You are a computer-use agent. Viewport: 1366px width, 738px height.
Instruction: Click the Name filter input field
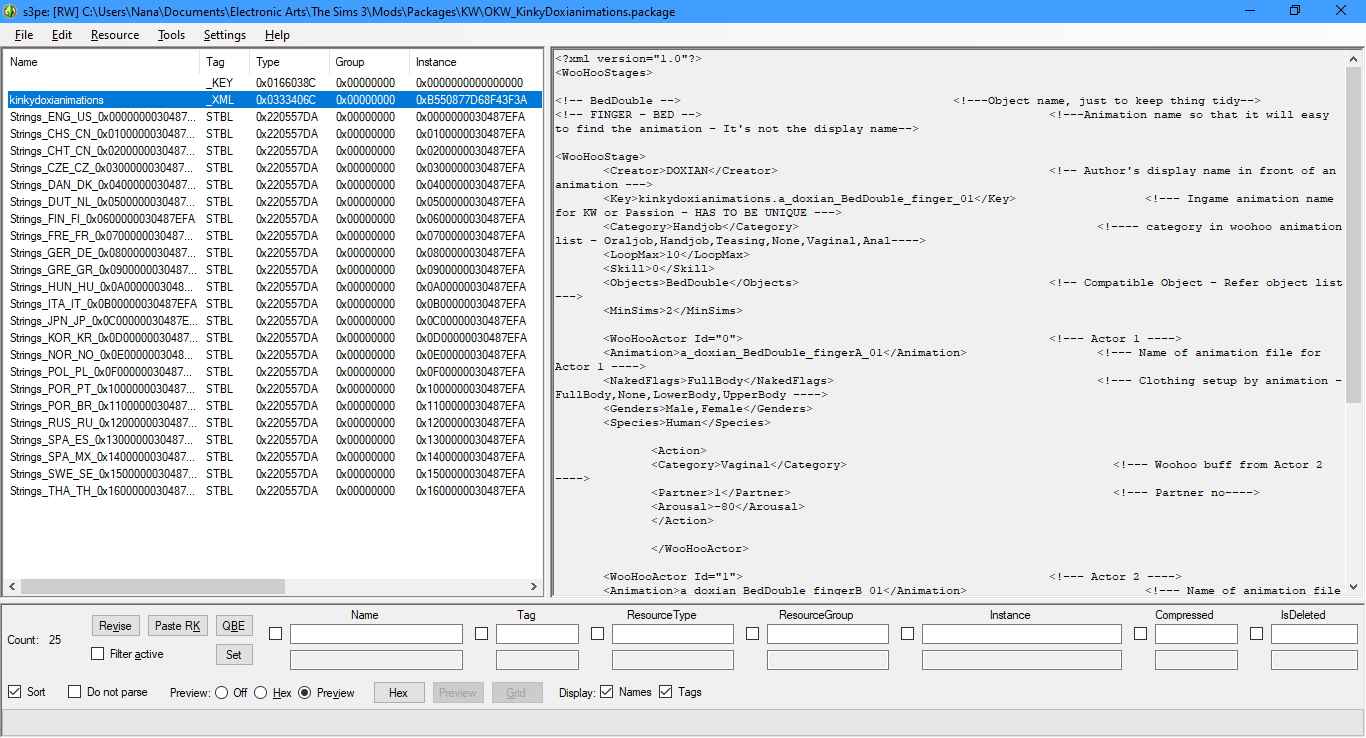point(376,634)
